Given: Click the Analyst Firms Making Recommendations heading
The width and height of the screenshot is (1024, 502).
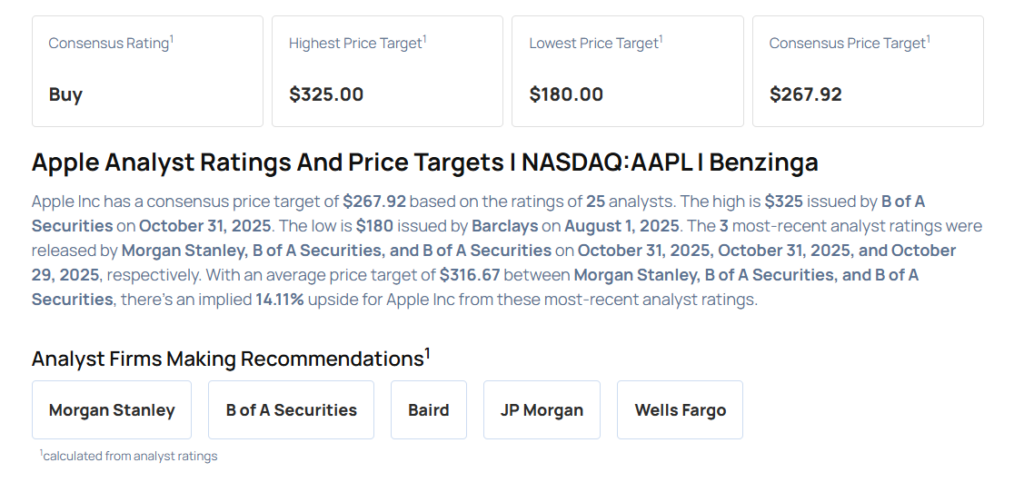Looking at the screenshot, I should click(x=226, y=359).
